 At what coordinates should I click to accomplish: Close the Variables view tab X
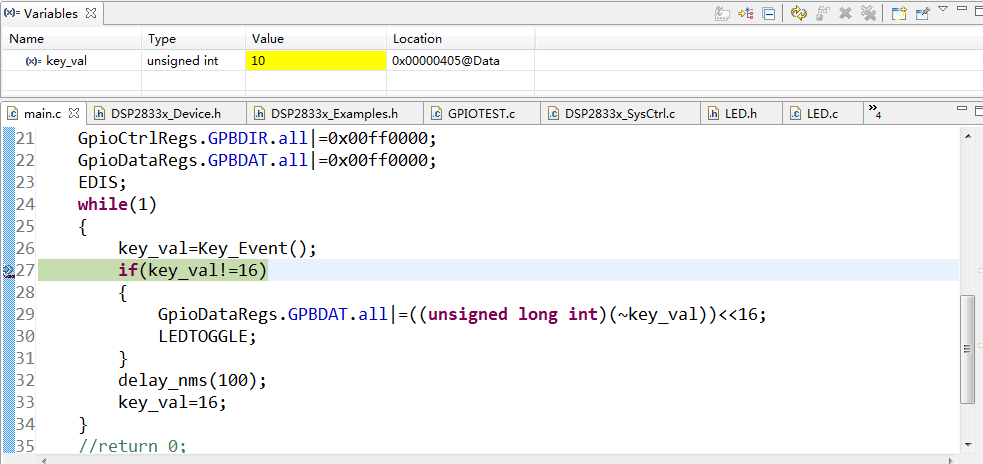pos(91,13)
